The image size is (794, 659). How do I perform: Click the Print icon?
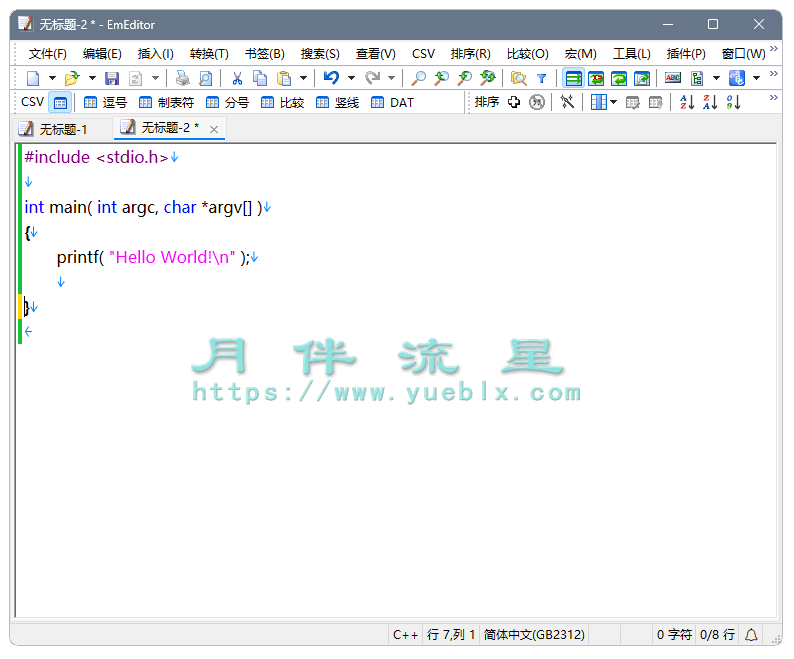(x=182, y=79)
